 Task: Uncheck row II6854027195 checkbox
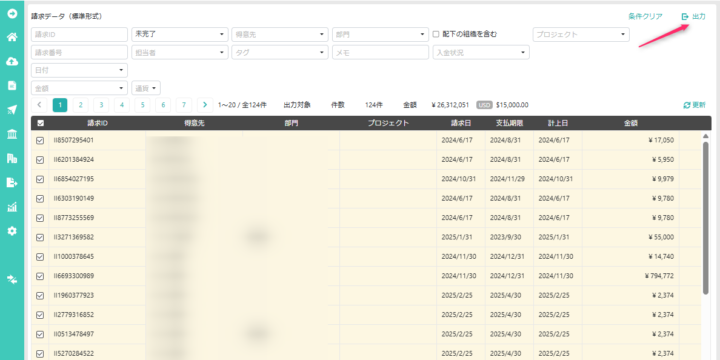40,179
